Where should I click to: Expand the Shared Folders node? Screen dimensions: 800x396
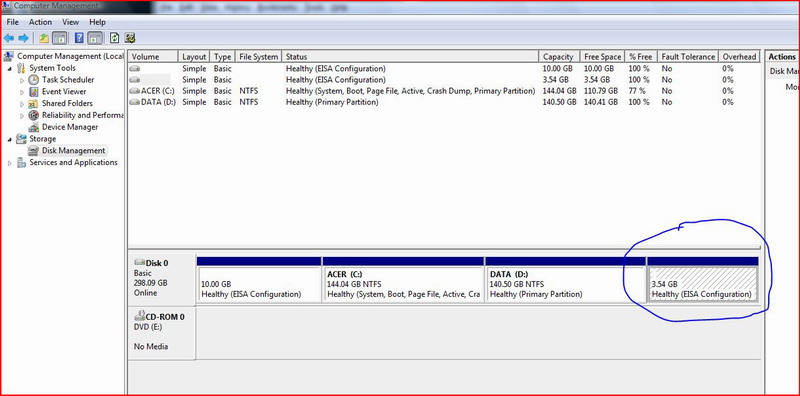22,104
